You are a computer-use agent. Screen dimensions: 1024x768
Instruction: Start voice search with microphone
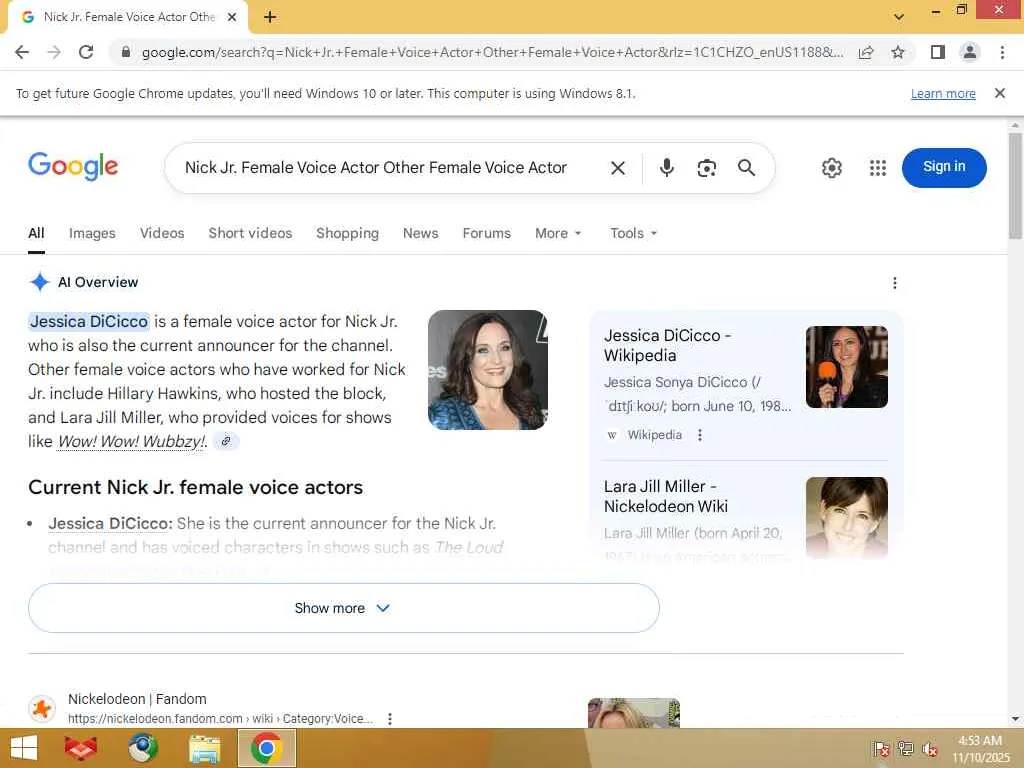pyautogui.click(x=666, y=168)
